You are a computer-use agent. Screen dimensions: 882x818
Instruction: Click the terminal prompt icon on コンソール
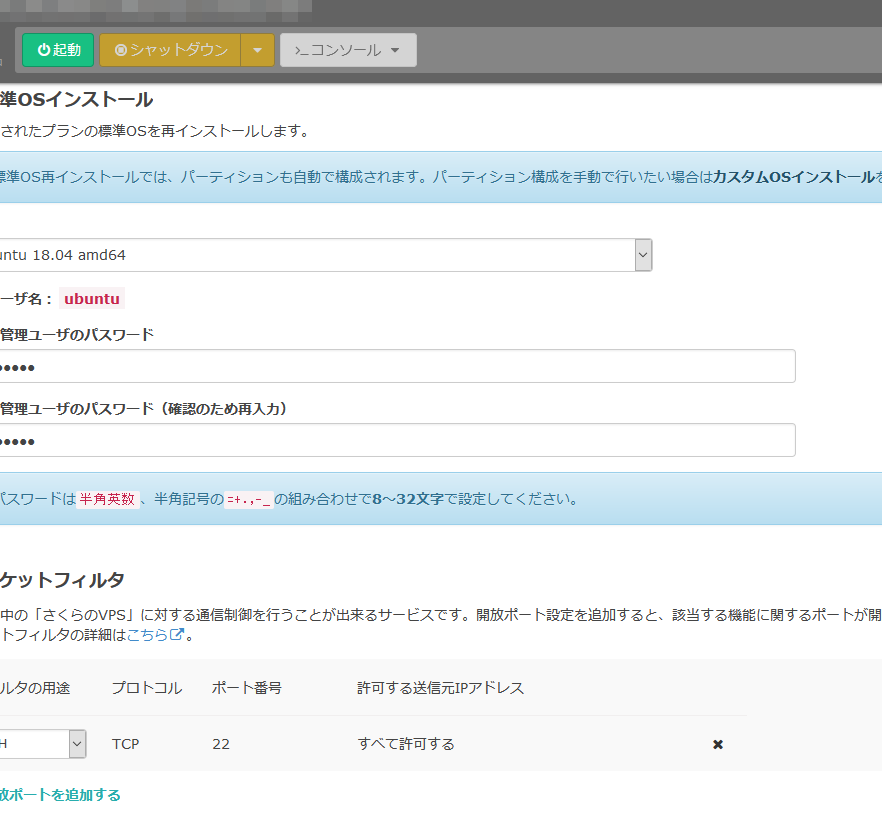click(301, 50)
